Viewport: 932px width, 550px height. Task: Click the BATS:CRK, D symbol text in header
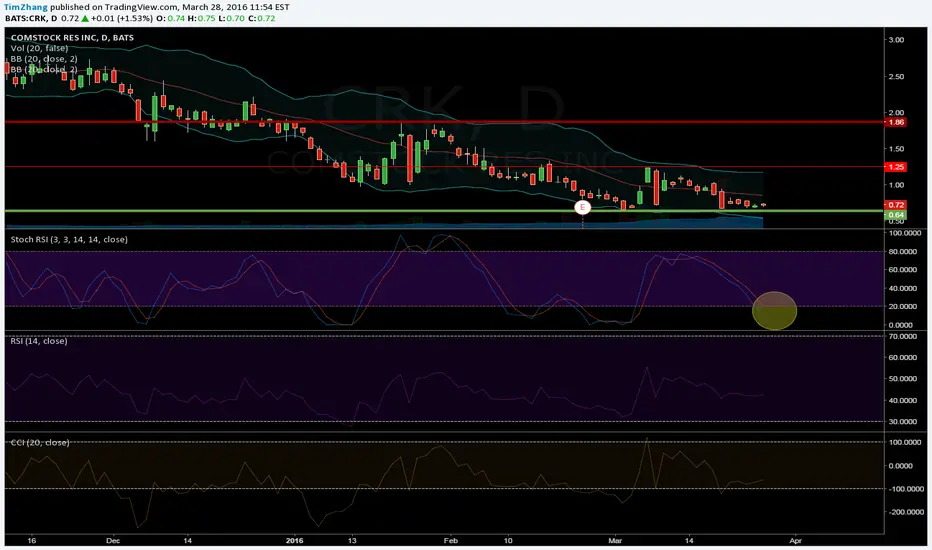click(x=31, y=18)
